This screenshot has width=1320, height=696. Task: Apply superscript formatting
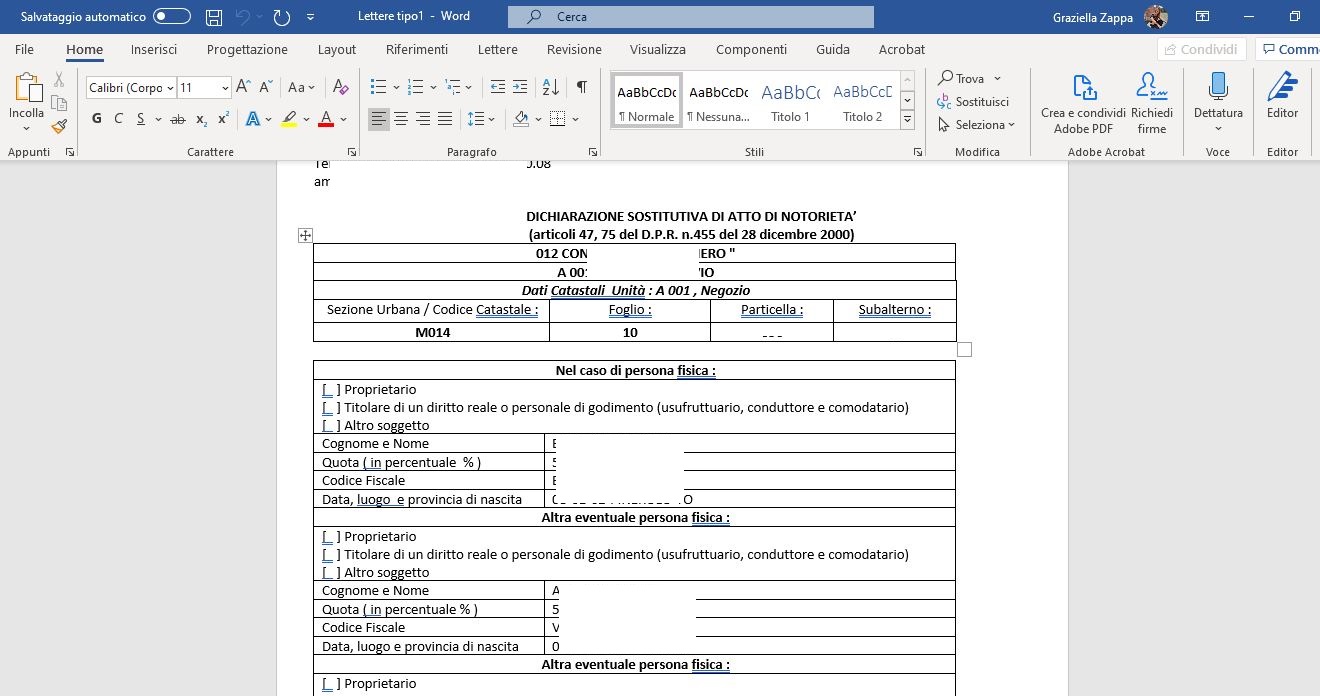223,119
